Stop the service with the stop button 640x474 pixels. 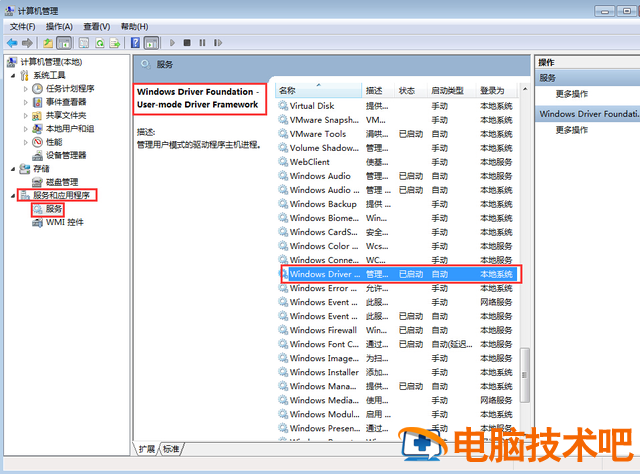(187, 42)
